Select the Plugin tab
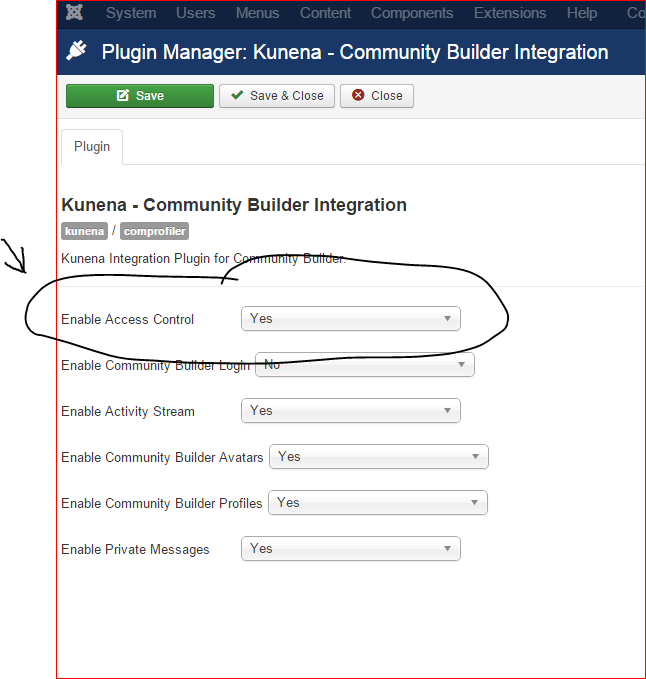 (x=92, y=147)
